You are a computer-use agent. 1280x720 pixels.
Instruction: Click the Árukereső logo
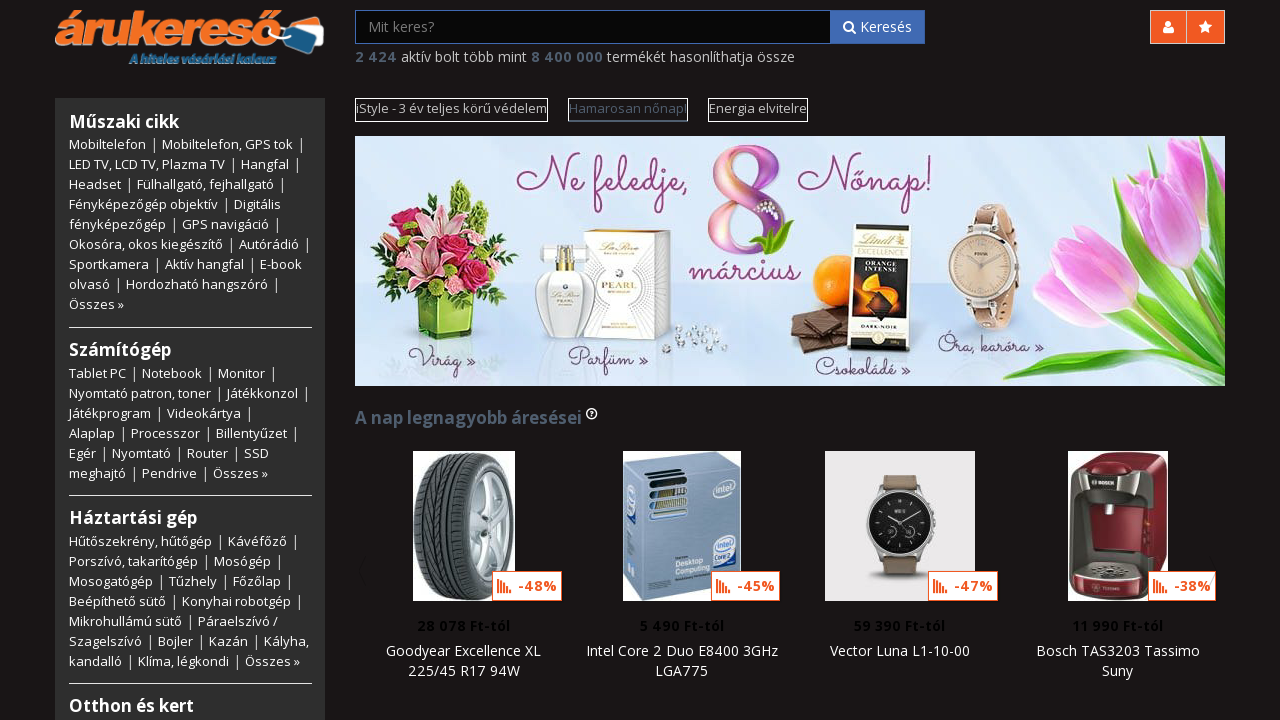(190, 38)
